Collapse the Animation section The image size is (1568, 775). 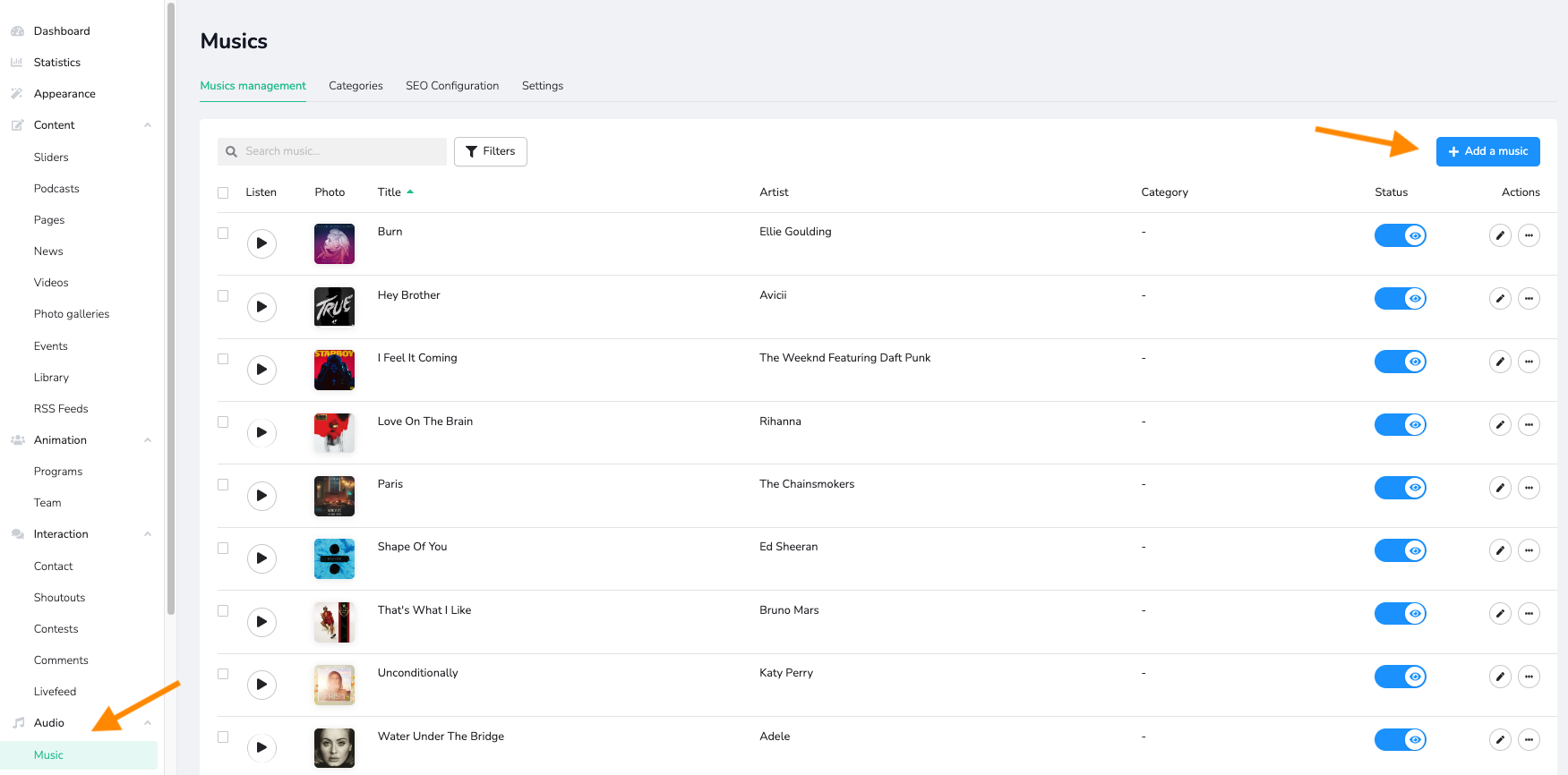click(x=148, y=440)
